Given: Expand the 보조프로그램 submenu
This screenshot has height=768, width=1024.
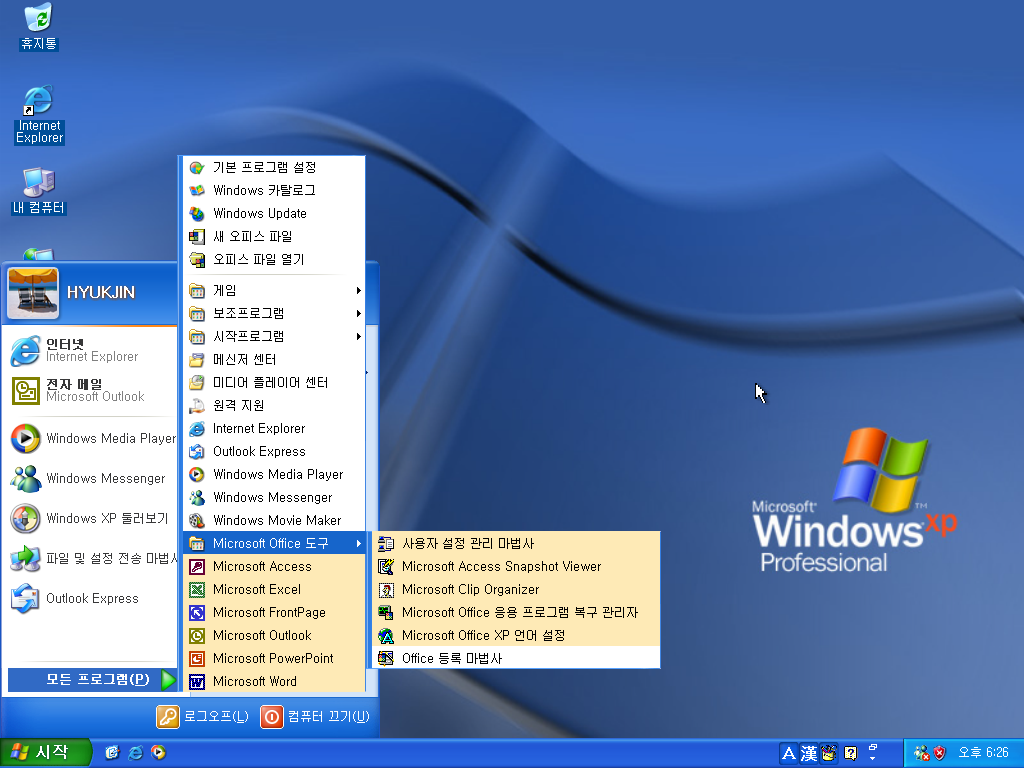Looking at the screenshot, I should pos(274,313).
